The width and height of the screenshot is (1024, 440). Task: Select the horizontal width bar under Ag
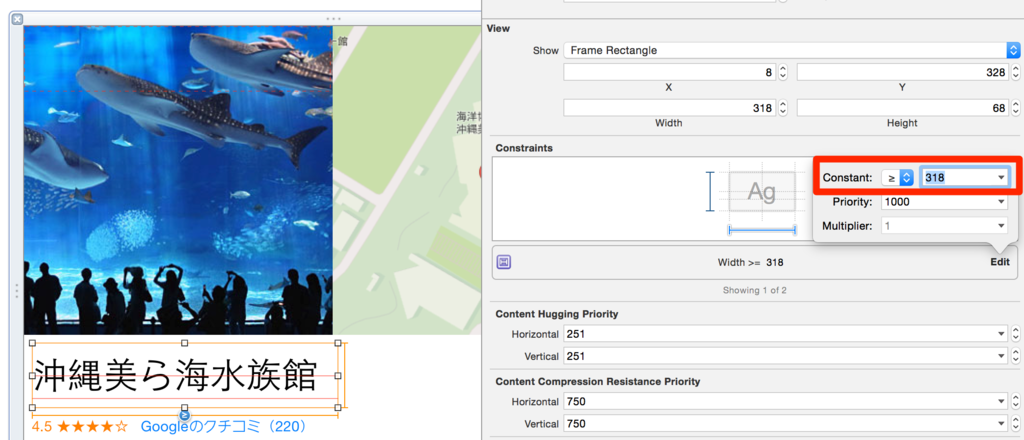click(x=762, y=230)
